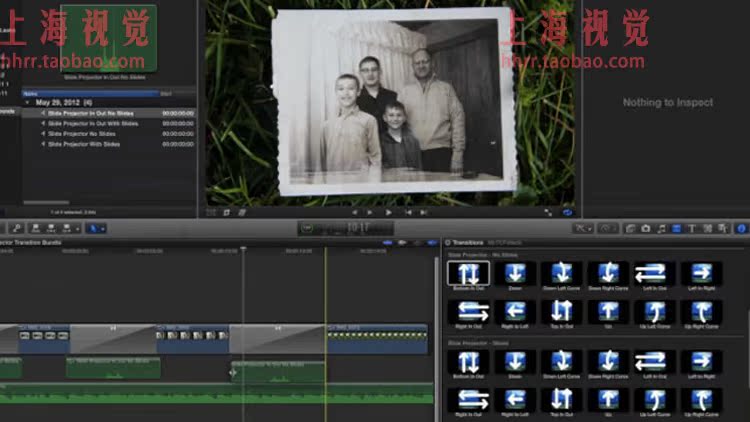This screenshot has height=422, width=750.
Task: Select No Slides Top In Out transition
Action: click(x=562, y=314)
